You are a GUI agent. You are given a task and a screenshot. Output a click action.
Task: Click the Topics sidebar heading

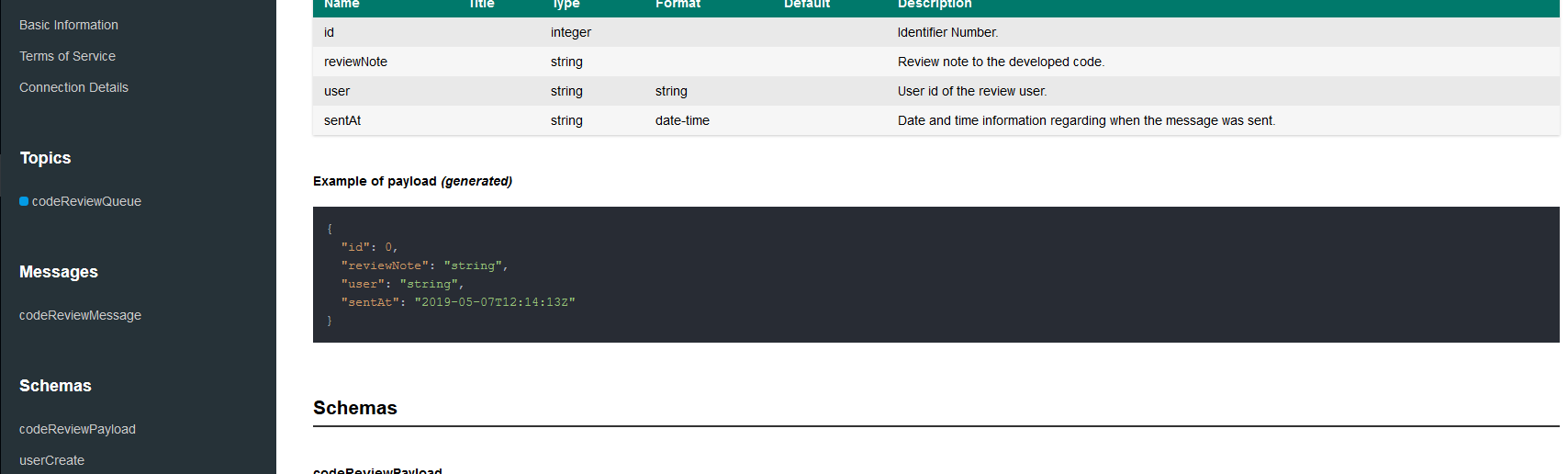tap(45, 158)
